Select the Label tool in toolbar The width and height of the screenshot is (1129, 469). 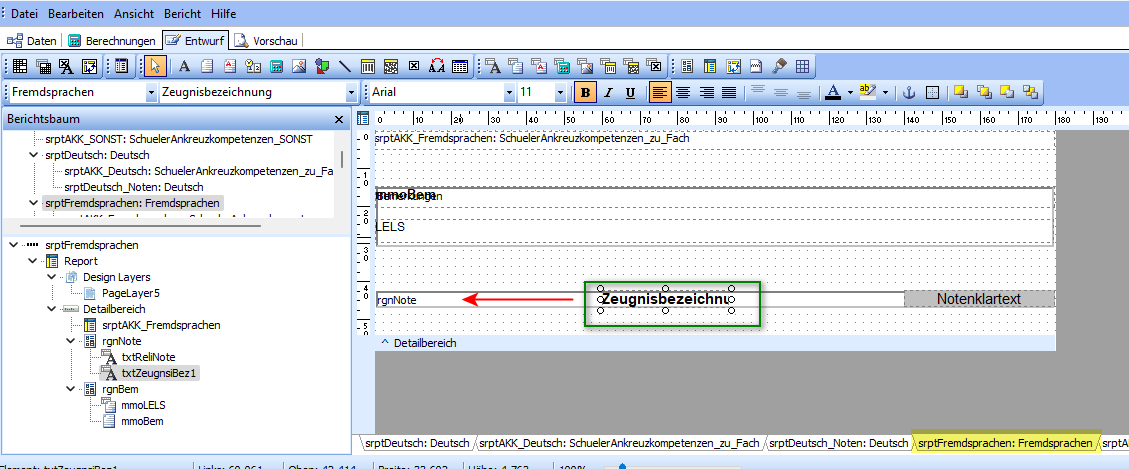[x=184, y=67]
